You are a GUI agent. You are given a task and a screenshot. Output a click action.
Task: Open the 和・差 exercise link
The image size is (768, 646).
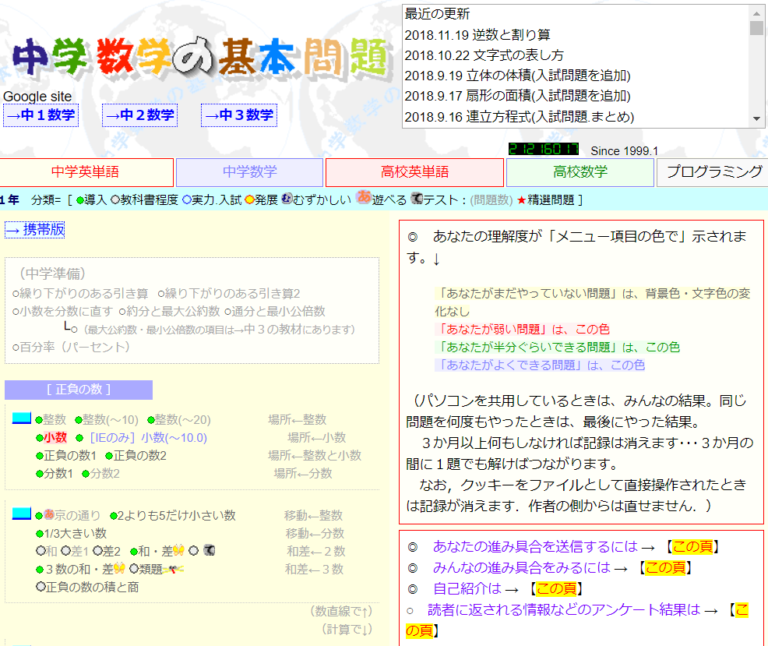click(155, 551)
